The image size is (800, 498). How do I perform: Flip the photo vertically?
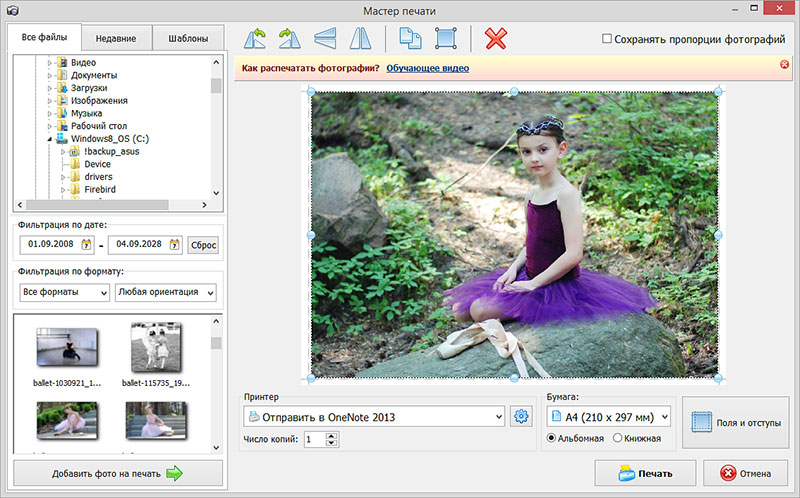(325, 39)
